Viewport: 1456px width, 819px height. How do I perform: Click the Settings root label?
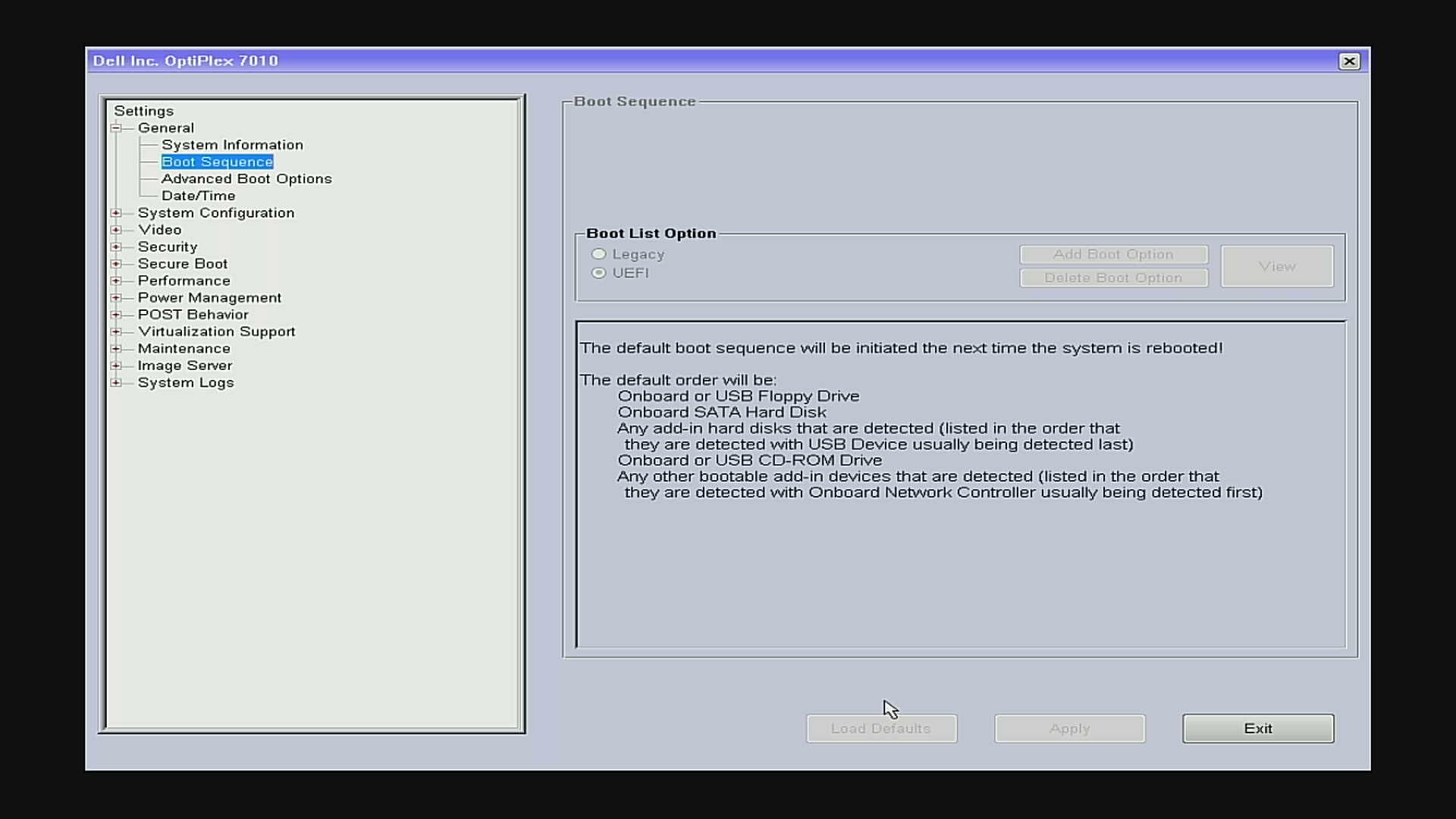coord(143,111)
